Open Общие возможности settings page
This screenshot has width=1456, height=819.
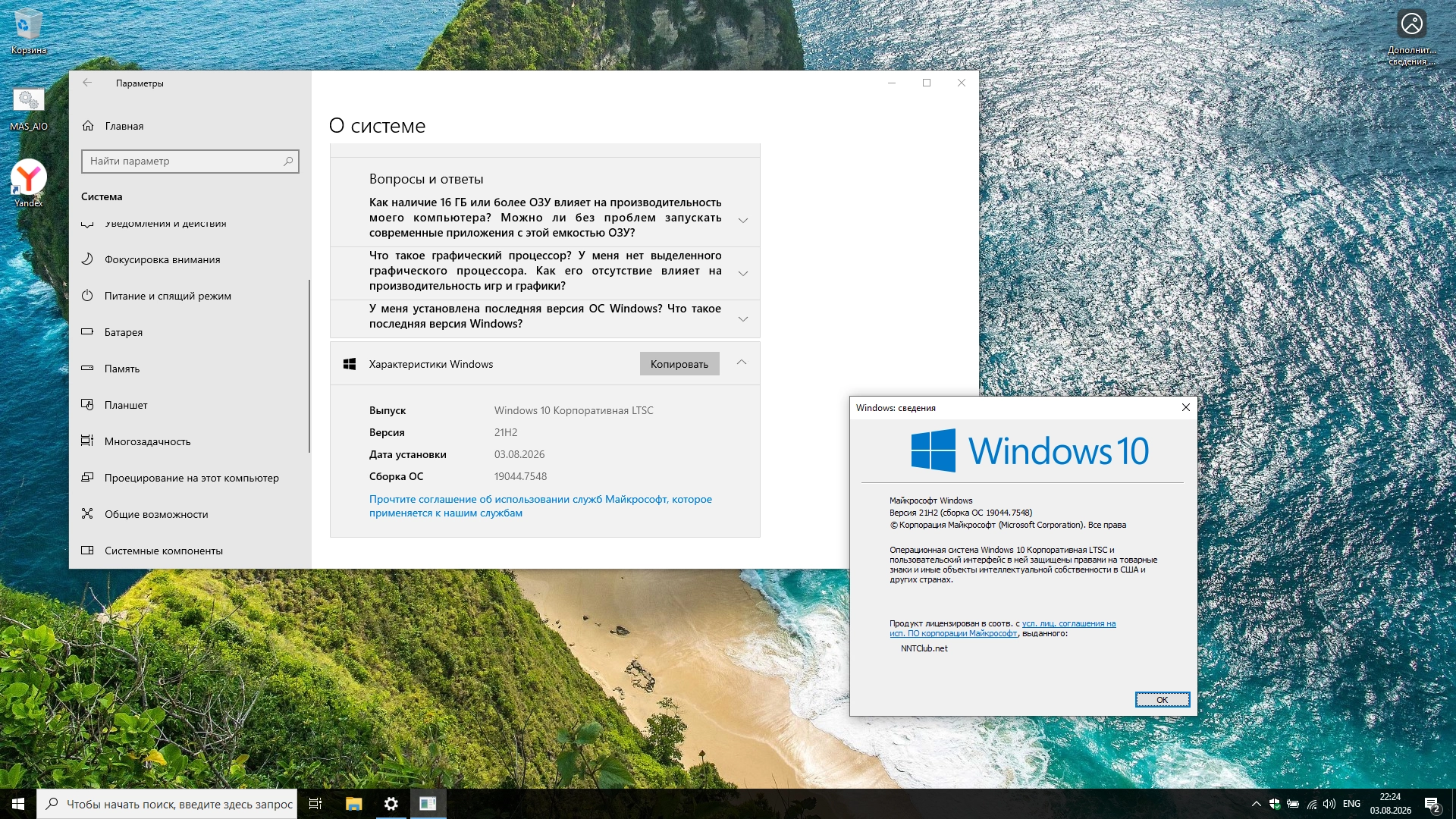190,514
